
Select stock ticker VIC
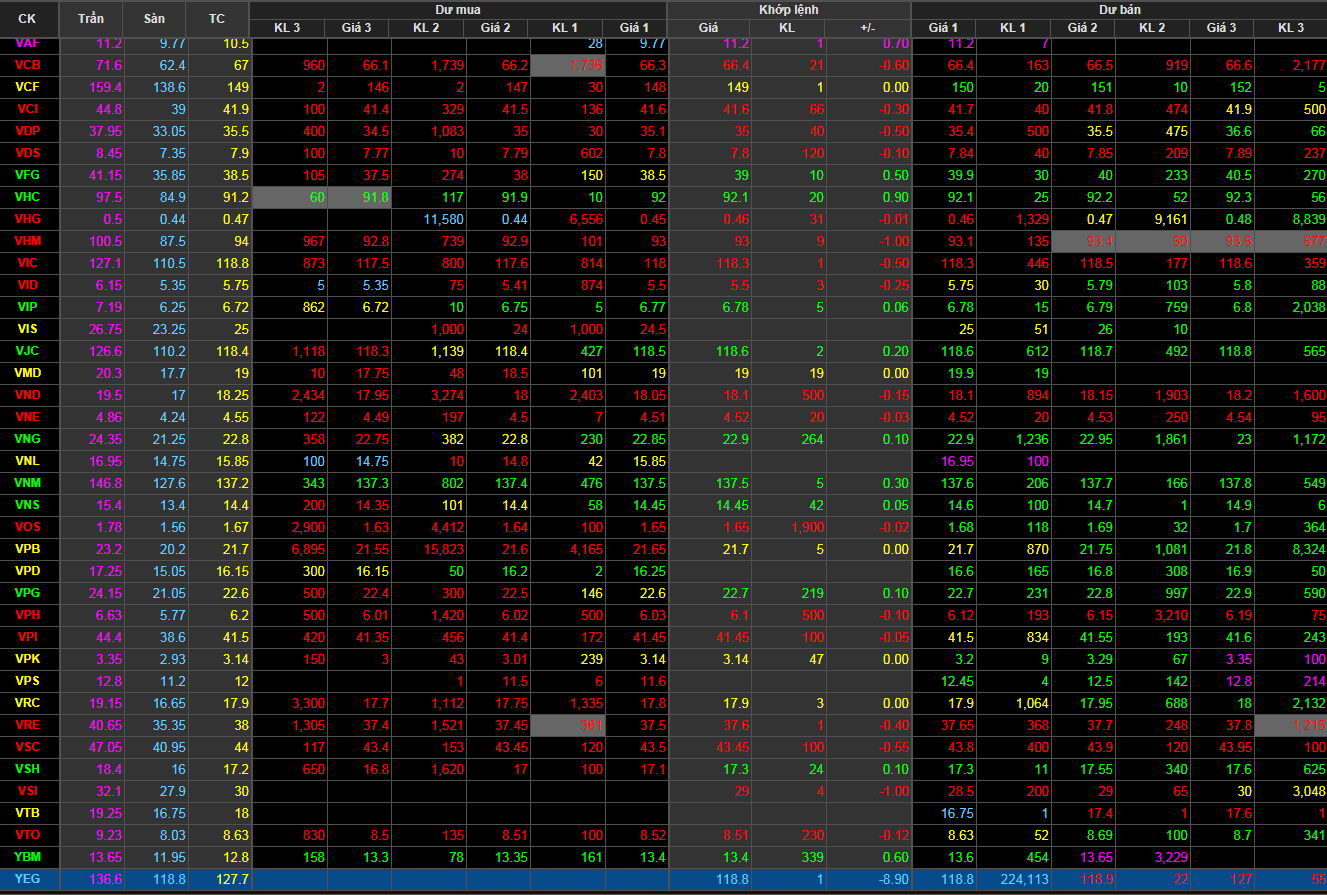click(28, 263)
